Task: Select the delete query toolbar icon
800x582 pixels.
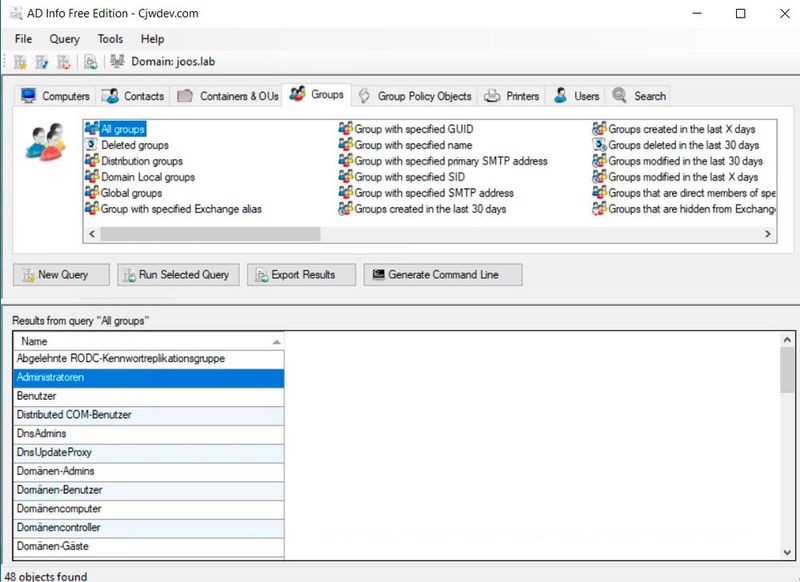Action: (63, 61)
